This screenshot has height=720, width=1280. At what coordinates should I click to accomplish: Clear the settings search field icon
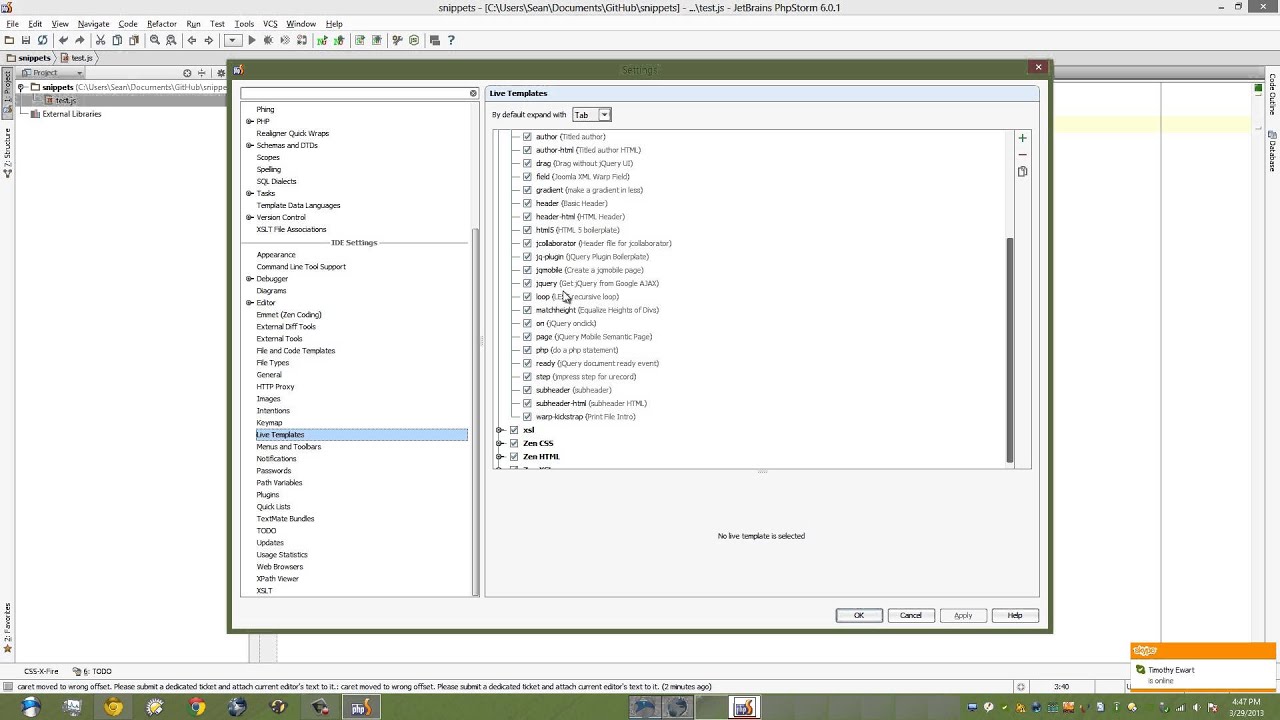(473, 93)
